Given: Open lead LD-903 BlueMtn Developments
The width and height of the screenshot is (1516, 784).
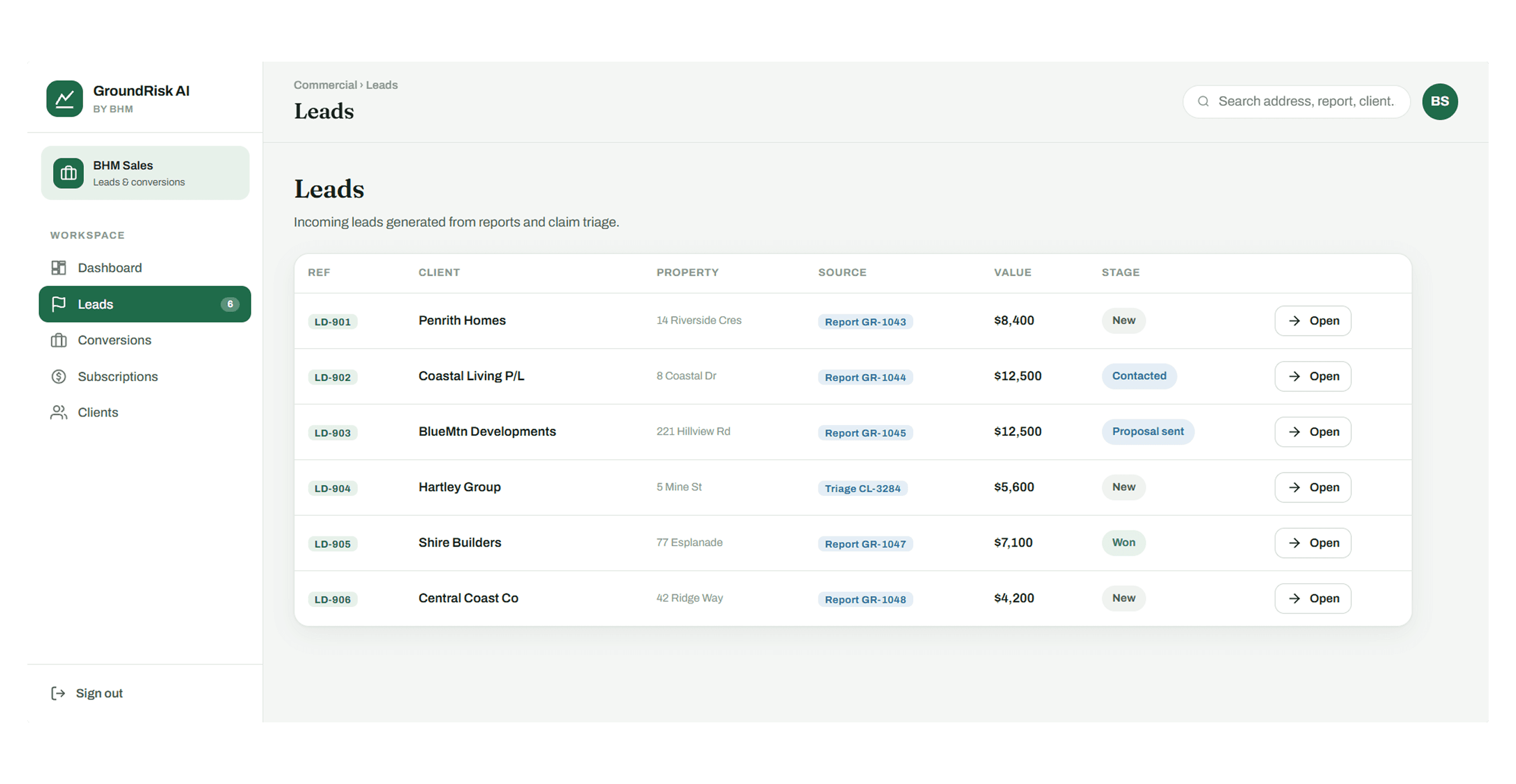Looking at the screenshot, I should click(x=1313, y=432).
